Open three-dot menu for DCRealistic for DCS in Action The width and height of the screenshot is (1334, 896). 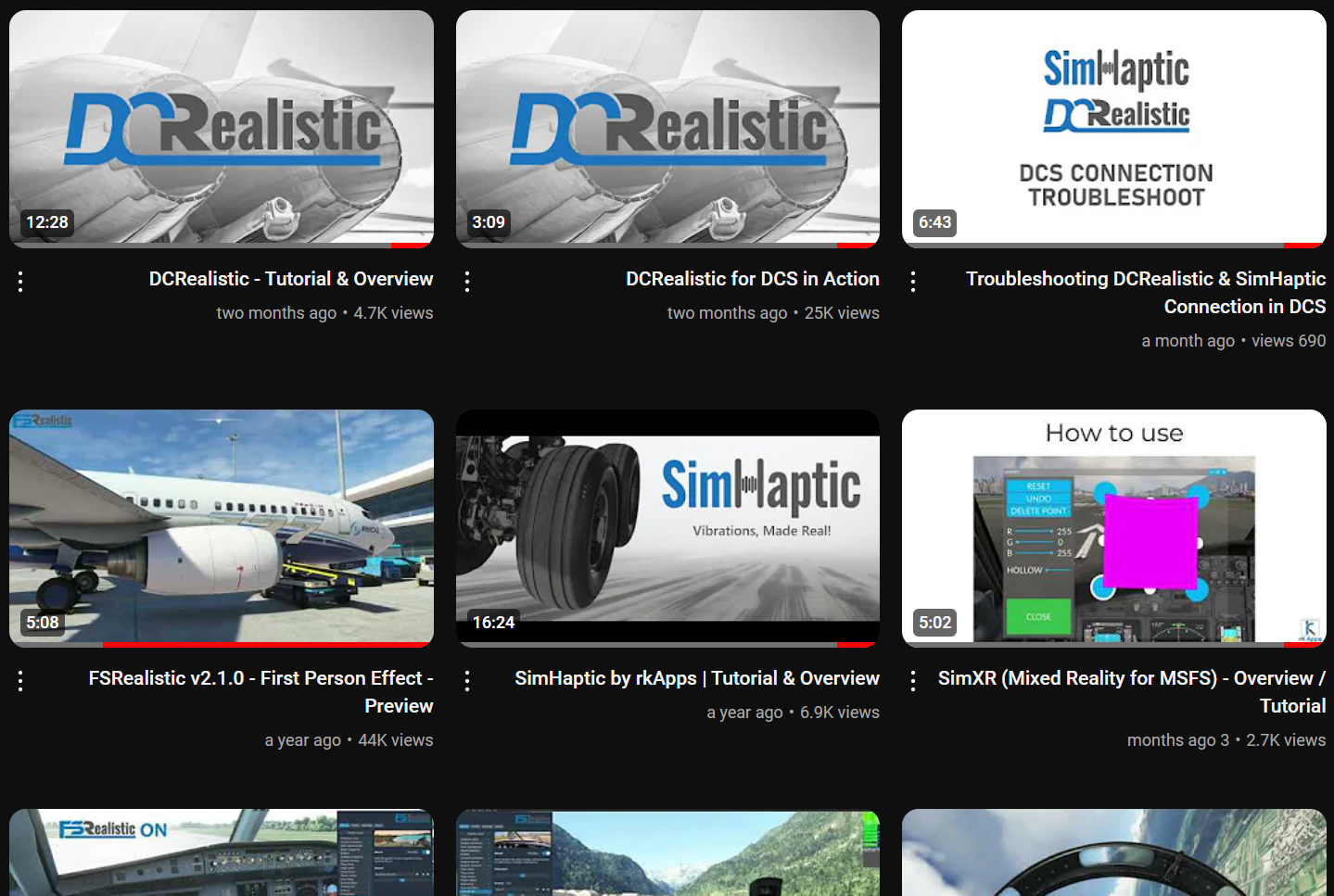click(x=467, y=282)
